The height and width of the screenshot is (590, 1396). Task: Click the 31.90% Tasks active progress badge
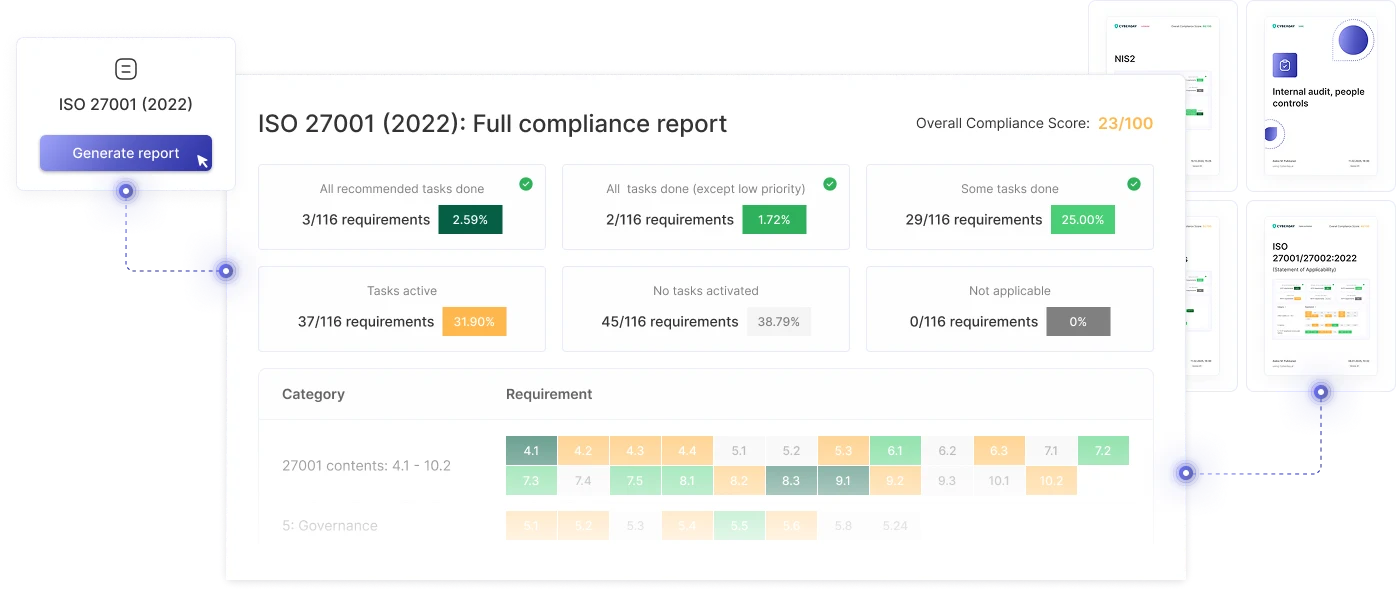point(474,321)
